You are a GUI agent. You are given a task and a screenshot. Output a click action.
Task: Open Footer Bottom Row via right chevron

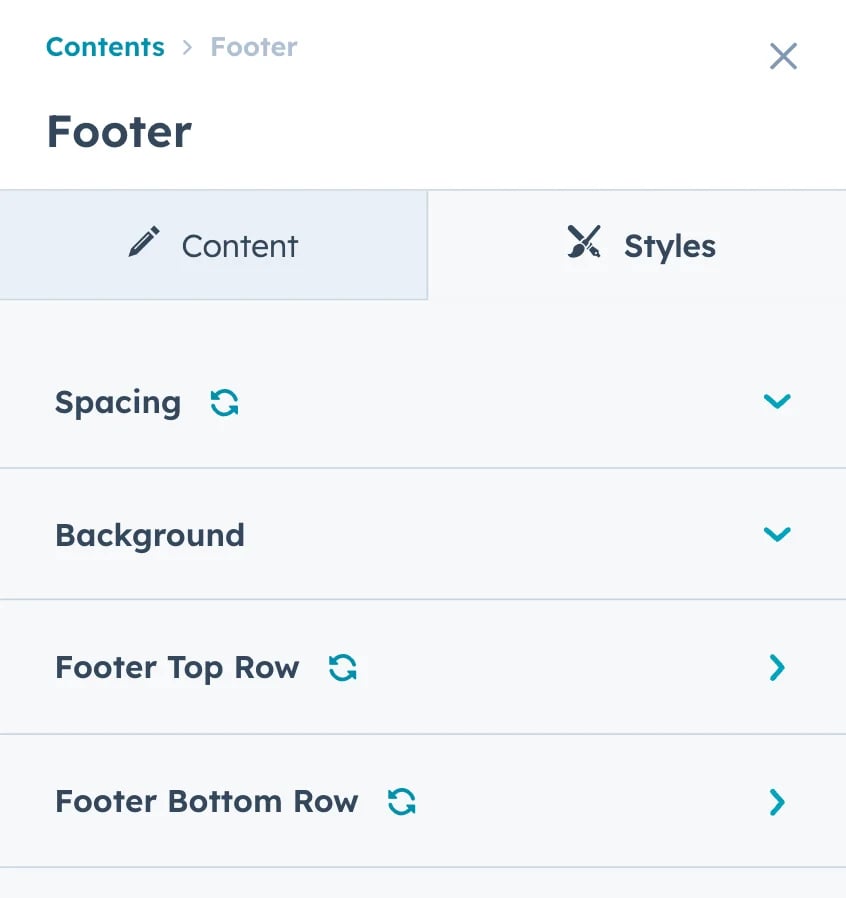[x=777, y=801]
